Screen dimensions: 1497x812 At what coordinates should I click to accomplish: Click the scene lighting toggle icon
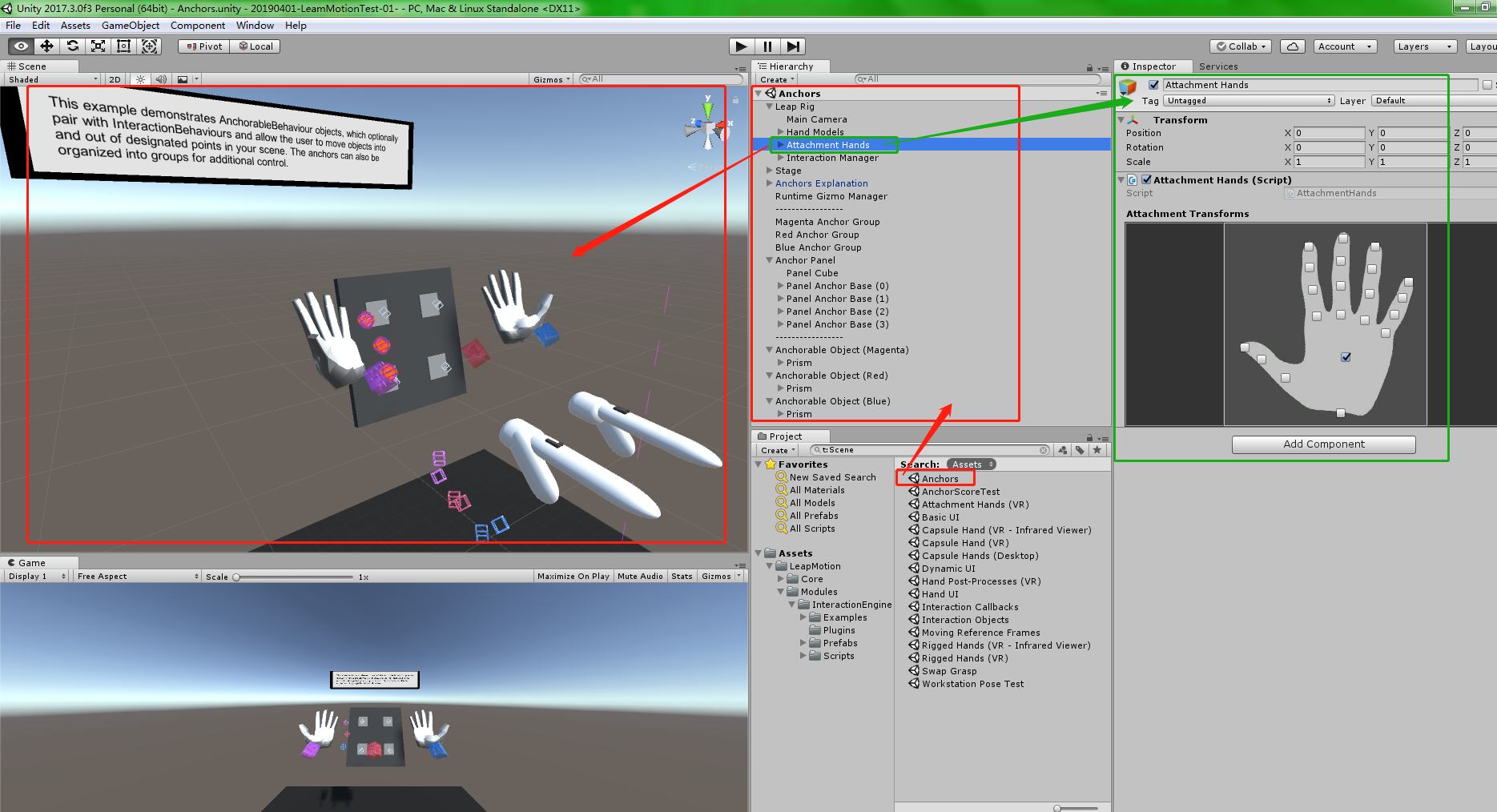pos(139,78)
